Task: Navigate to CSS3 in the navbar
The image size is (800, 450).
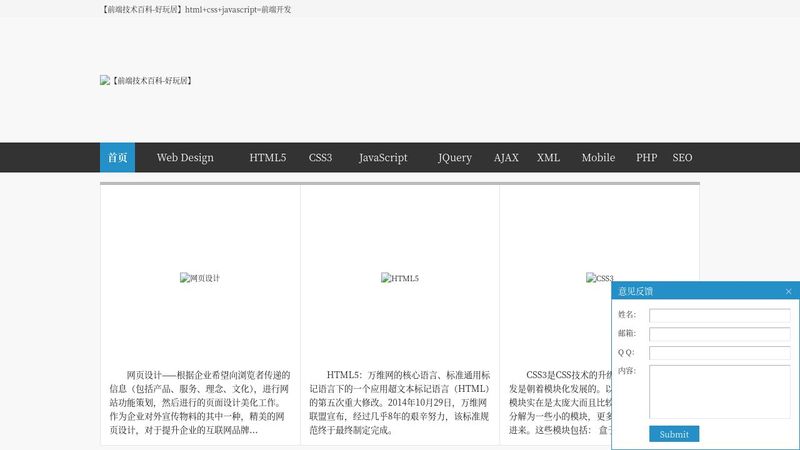Action: click(320, 158)
